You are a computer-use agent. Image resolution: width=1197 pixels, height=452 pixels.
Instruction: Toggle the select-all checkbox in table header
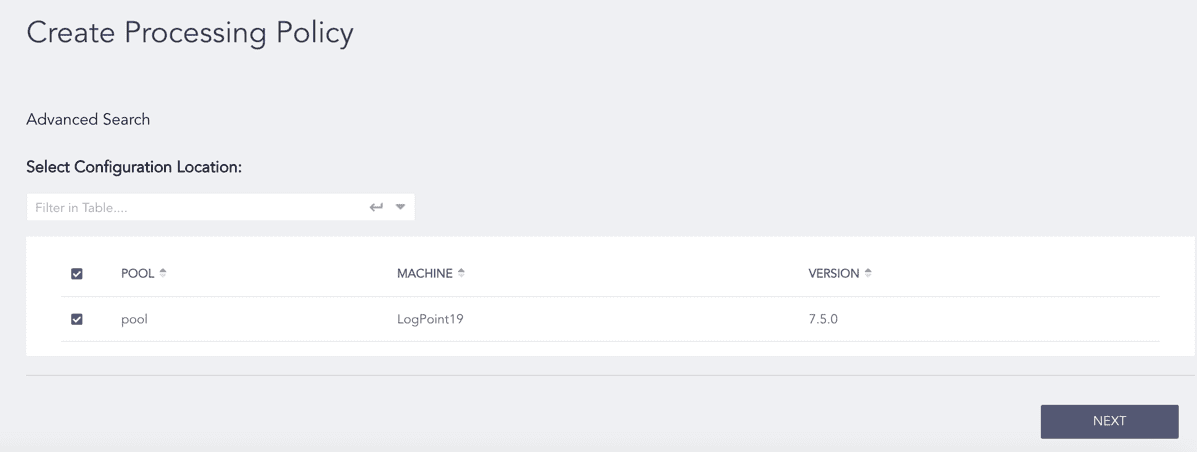pos(77,274)
